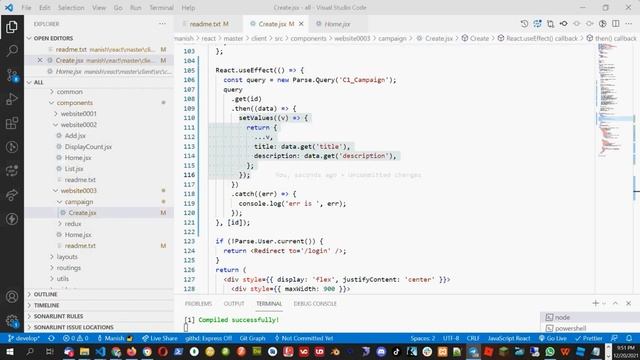
Task: Expand the website0001 folder
Action: 78,113
